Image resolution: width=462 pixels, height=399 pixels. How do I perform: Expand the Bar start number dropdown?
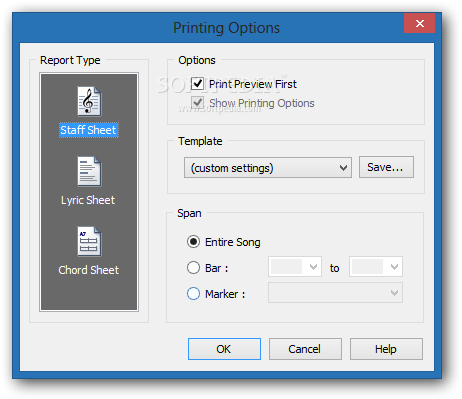click(x=295, y=267)
